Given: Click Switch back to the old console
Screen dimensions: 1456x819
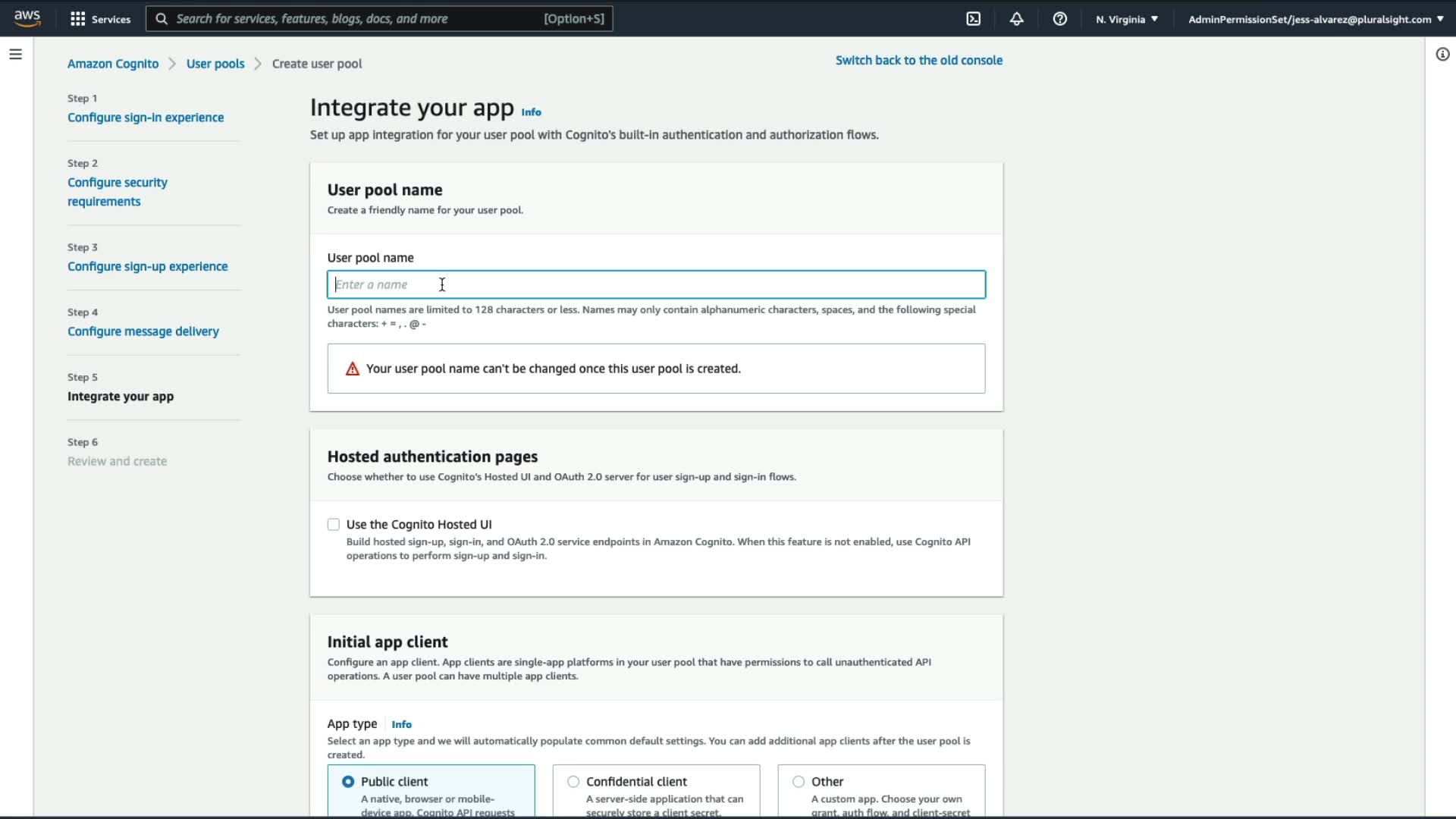Looking at the screenshot, I should (x=918, y=60).
